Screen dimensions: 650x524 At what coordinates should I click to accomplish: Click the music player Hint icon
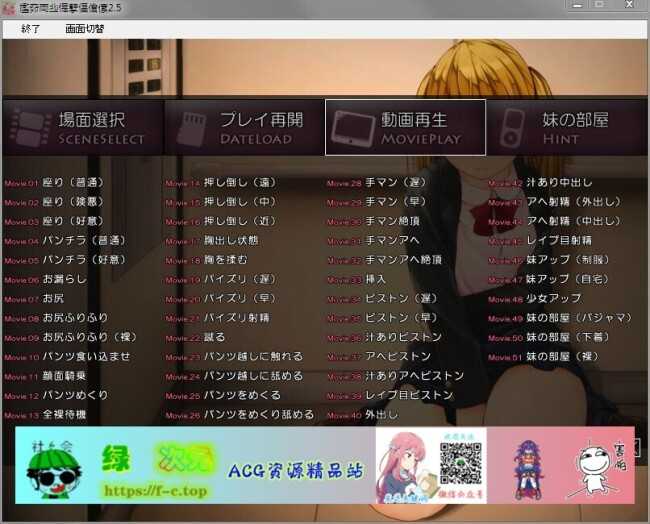[512, 129]
